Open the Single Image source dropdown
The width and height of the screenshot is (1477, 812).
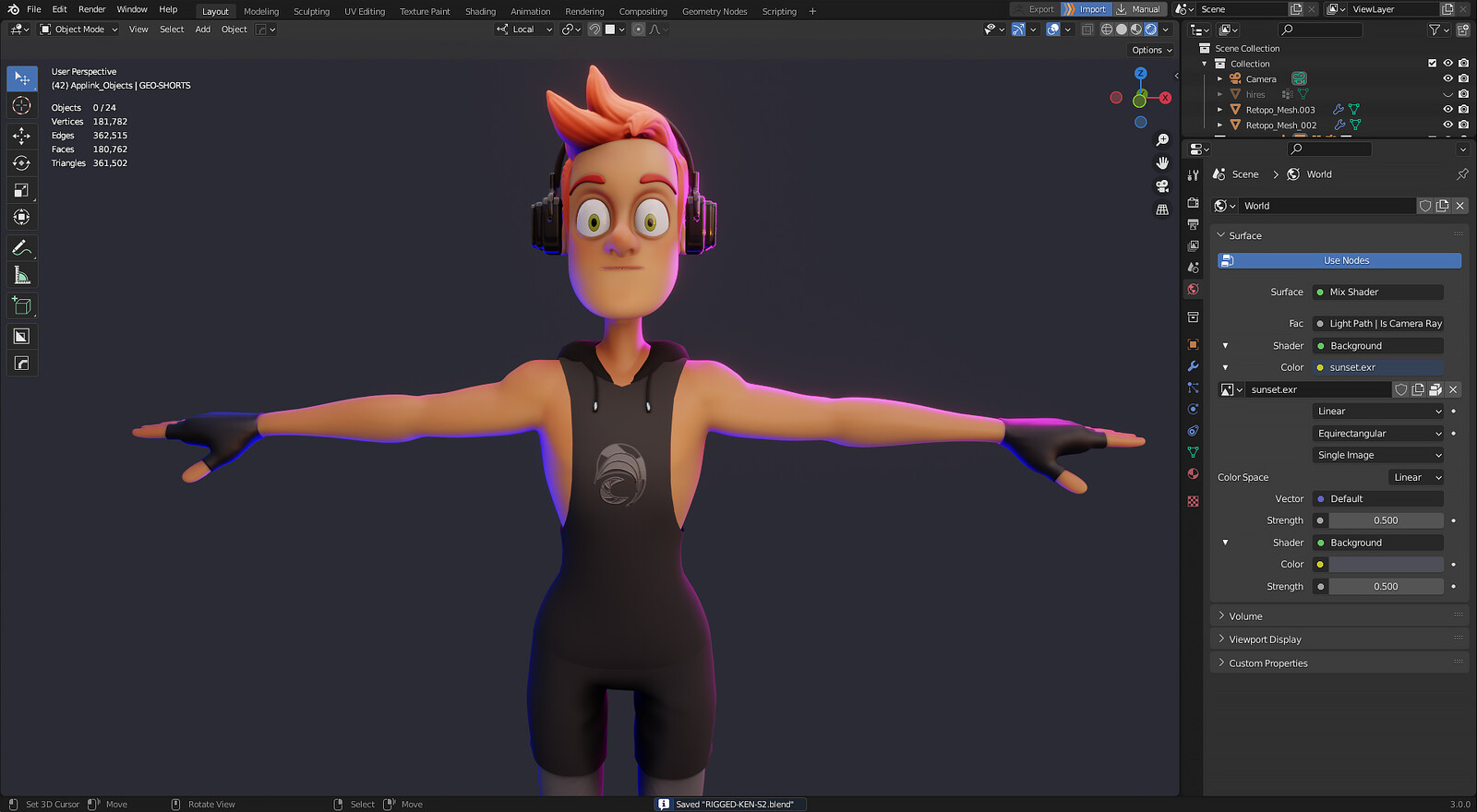(x=1377, y=456)
